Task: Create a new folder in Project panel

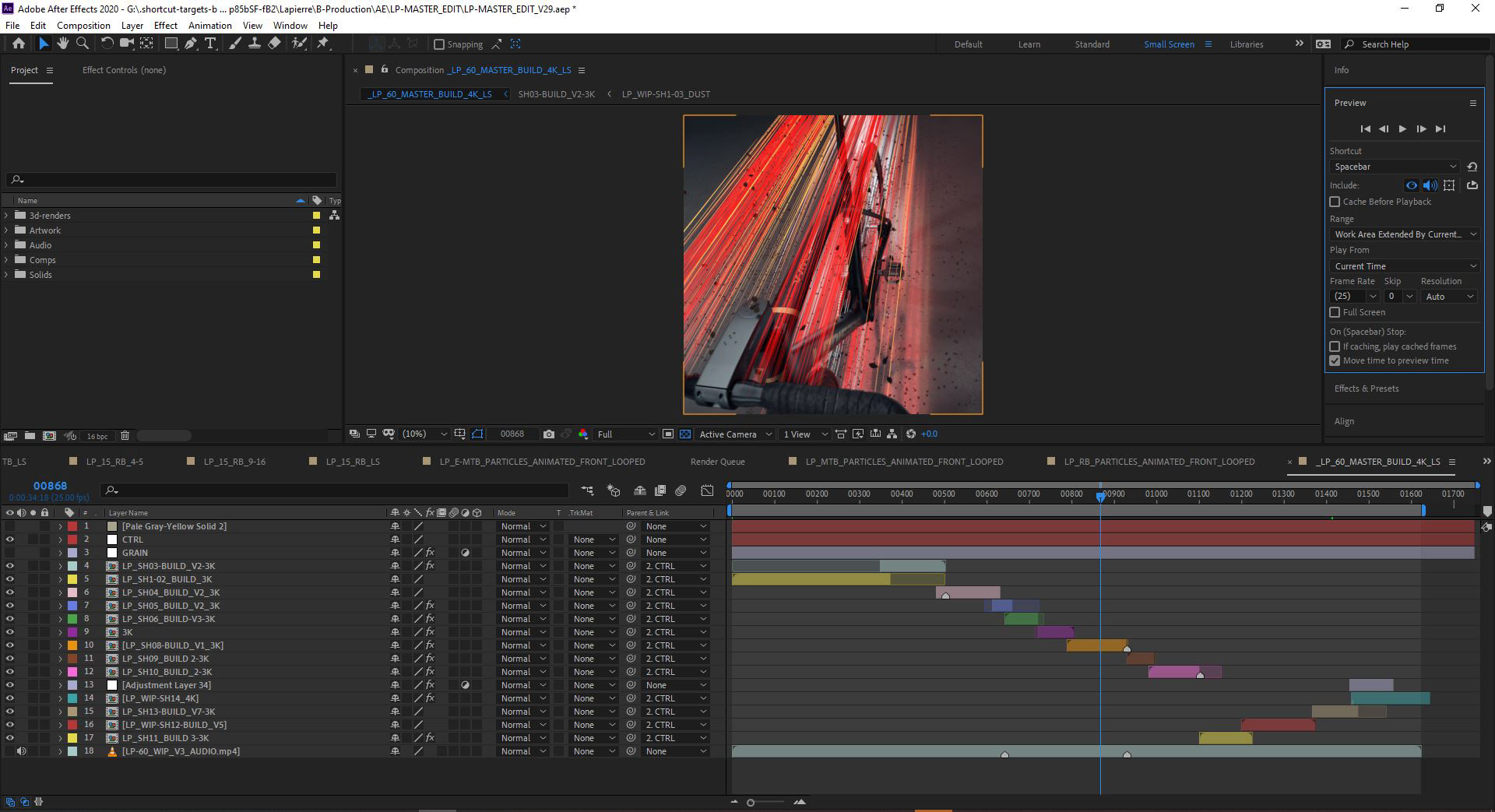Action: click(30, 436)
